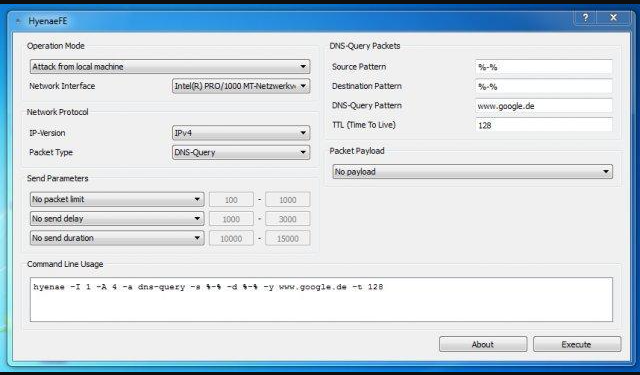Open the Packet Payload dropdown
This screenshot has width=640, height=375.
click(473, 172)
